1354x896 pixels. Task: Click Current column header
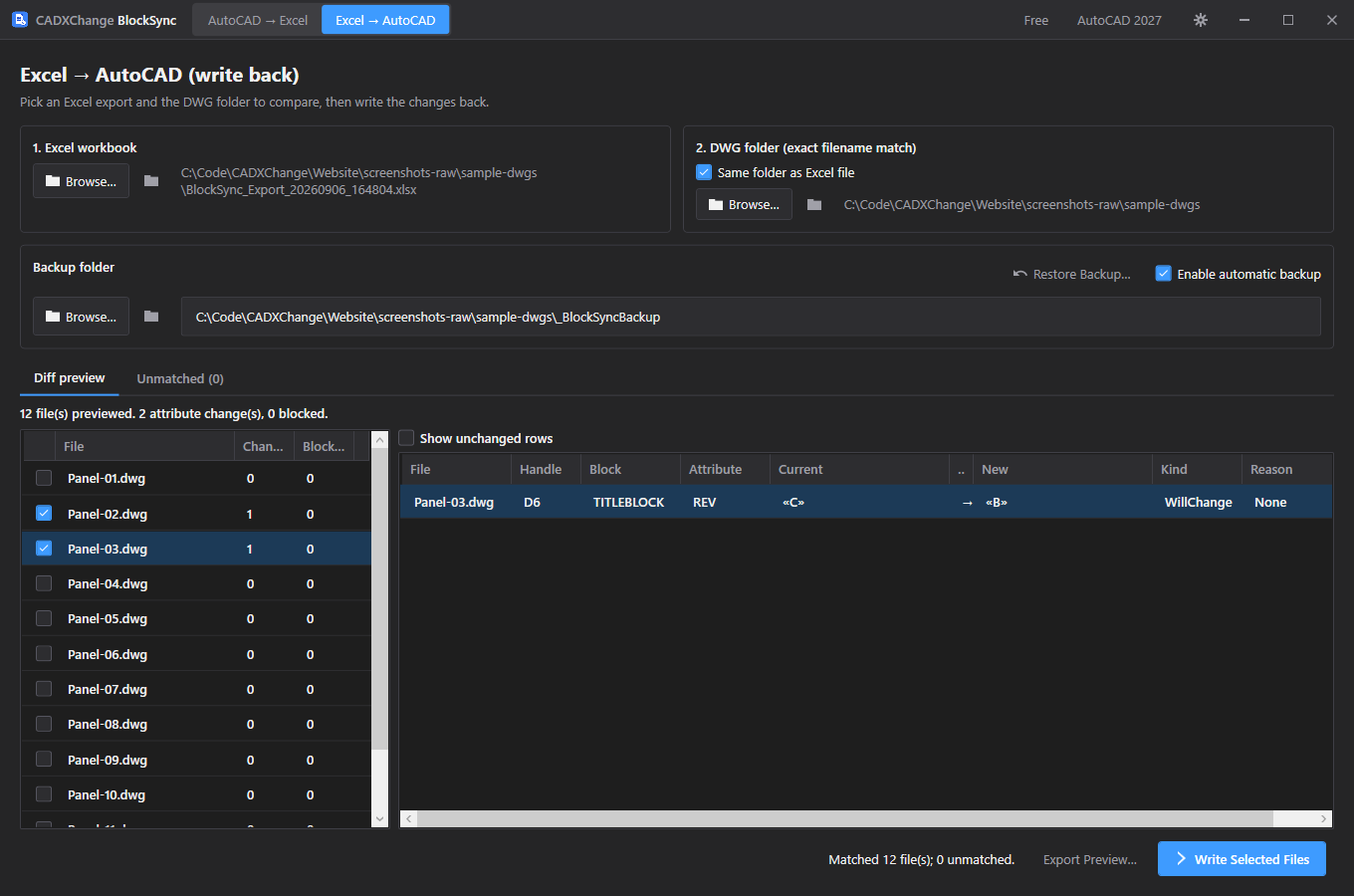point(859,469)
